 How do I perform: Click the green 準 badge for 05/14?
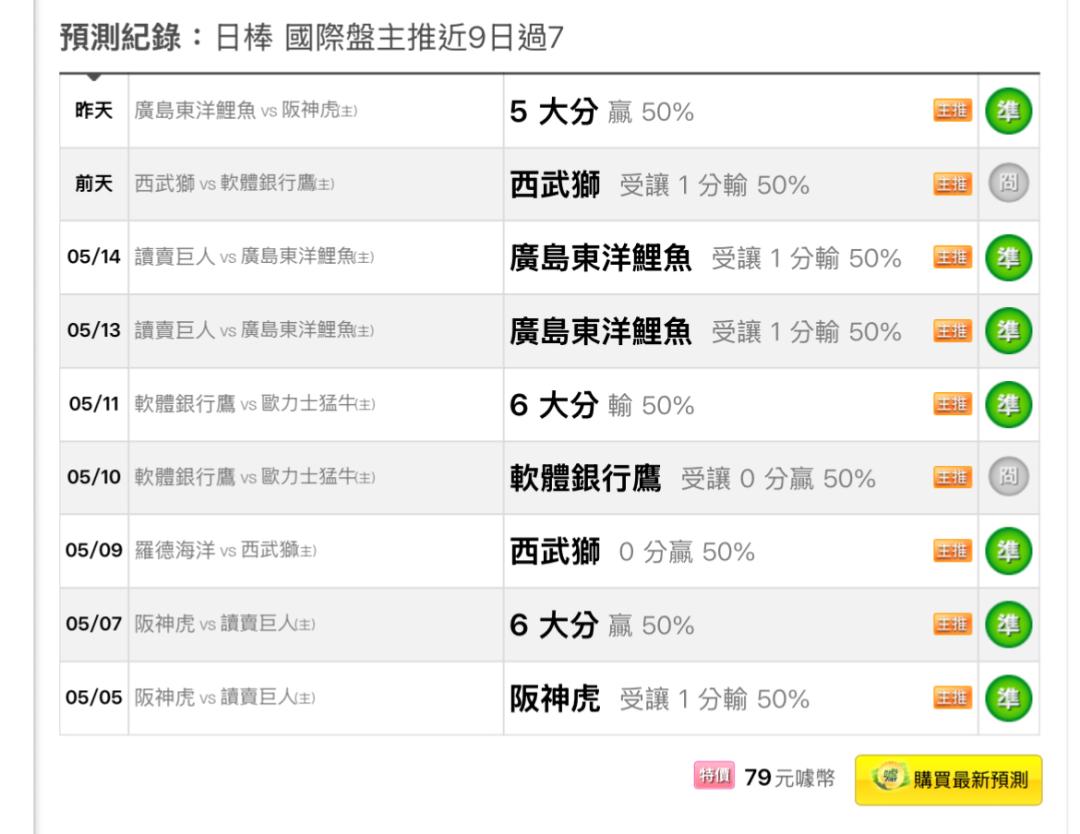point(1008,258)
